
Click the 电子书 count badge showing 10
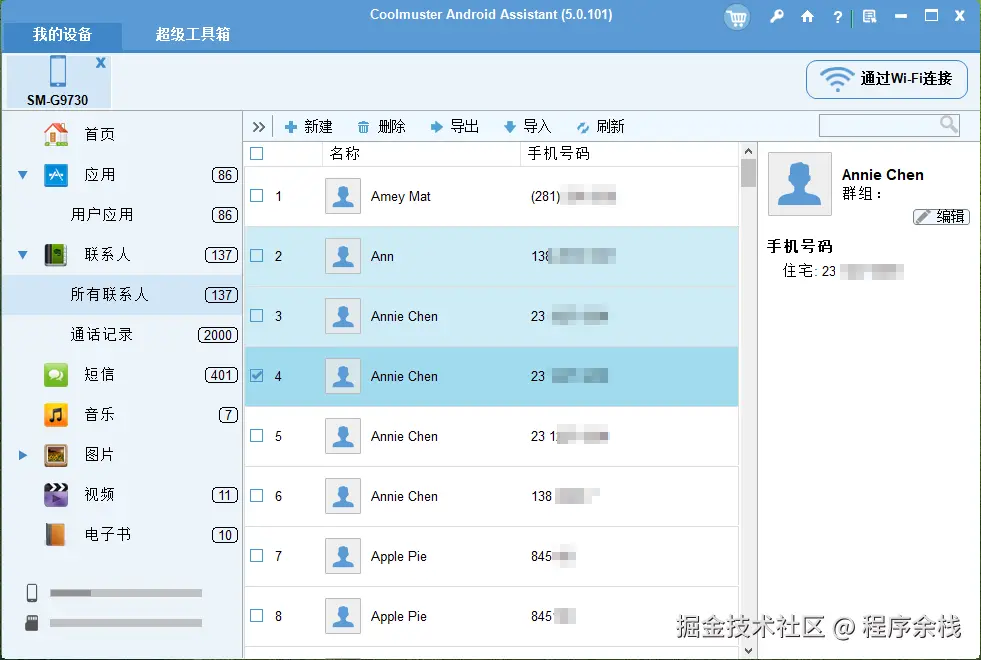click(x=225, y=535)
